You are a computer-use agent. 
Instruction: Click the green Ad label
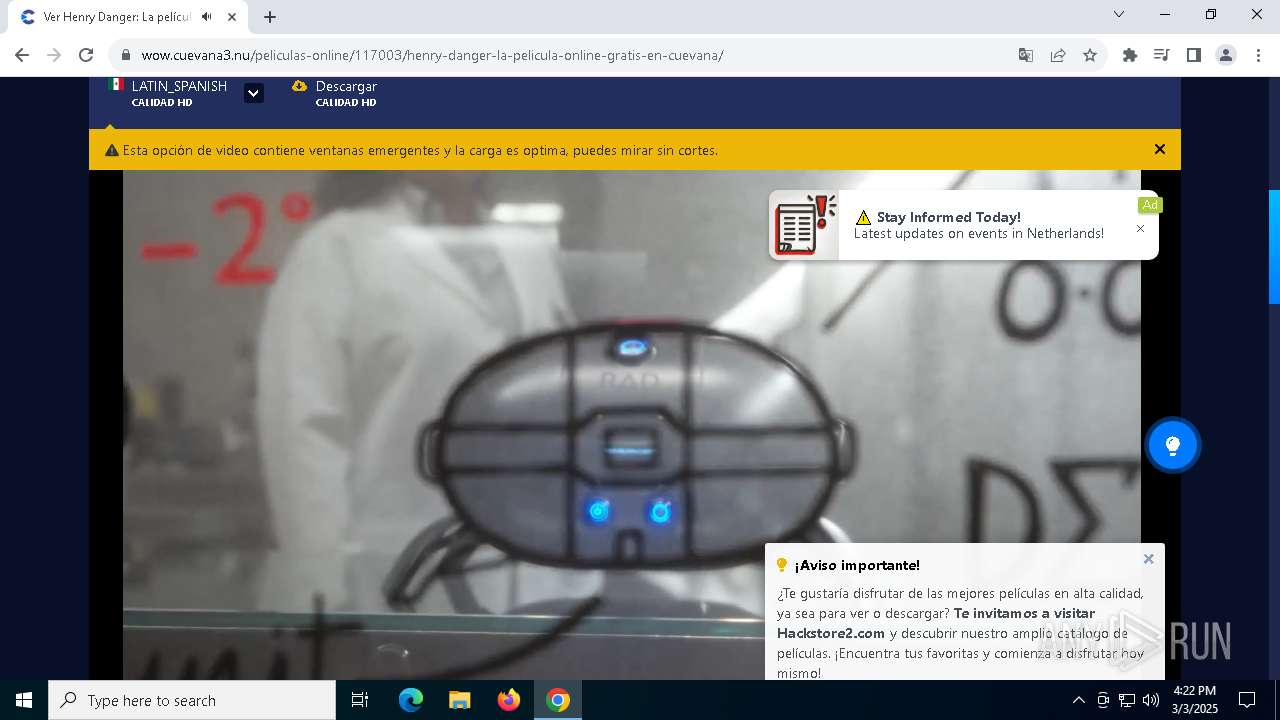tap(1150, 205)
